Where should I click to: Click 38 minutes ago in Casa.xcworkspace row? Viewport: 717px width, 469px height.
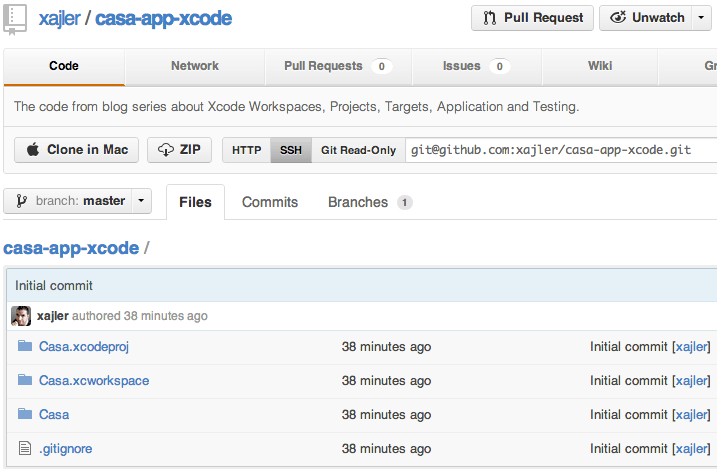386,381
